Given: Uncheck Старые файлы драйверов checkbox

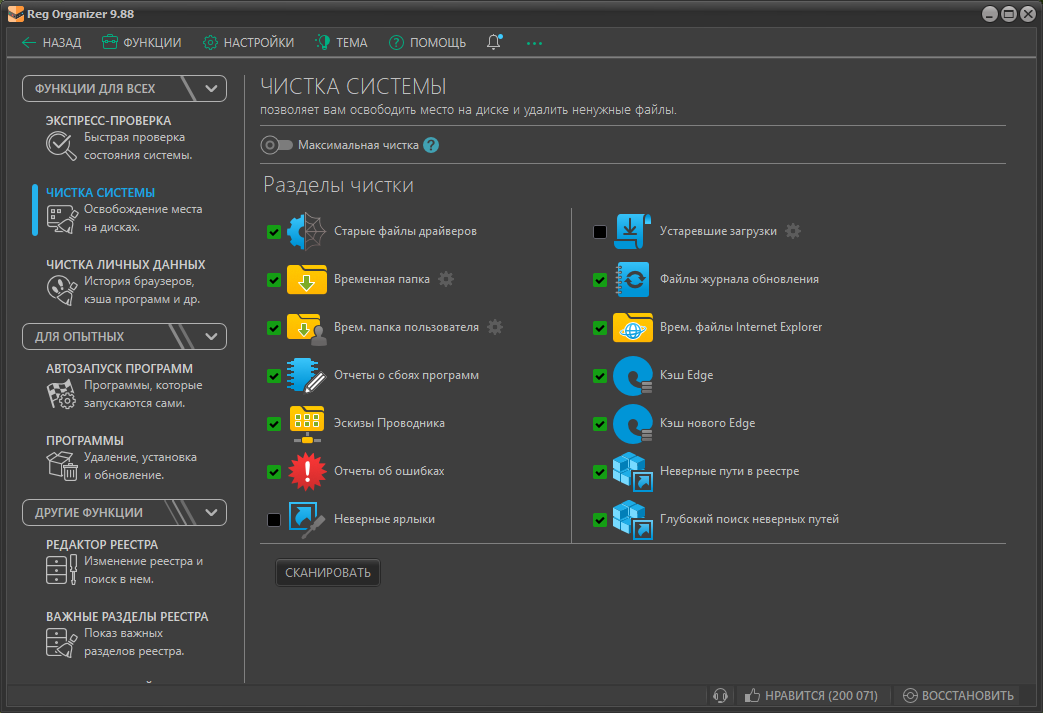Looking at the screenshot, I should [x=274, y=232].
